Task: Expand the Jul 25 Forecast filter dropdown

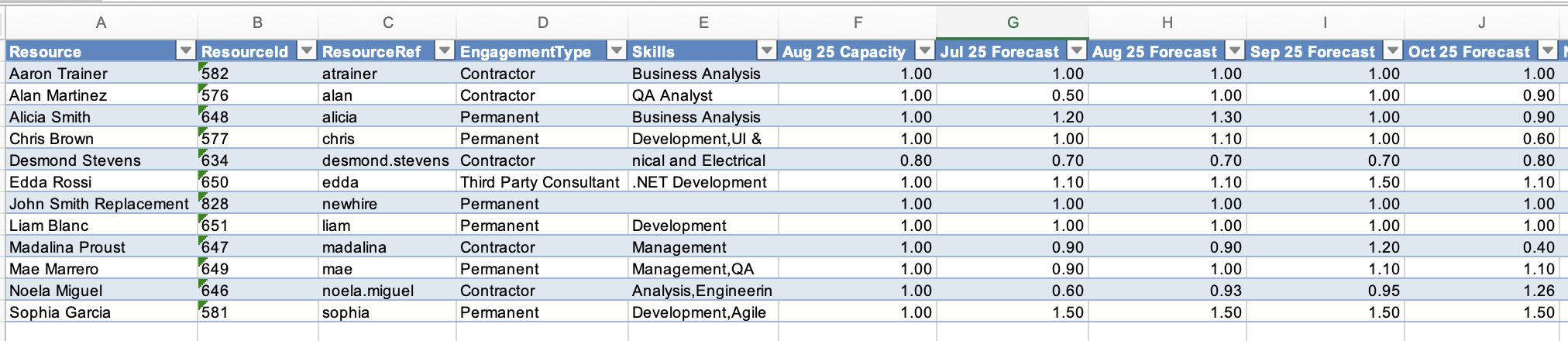Action: 1076,51
